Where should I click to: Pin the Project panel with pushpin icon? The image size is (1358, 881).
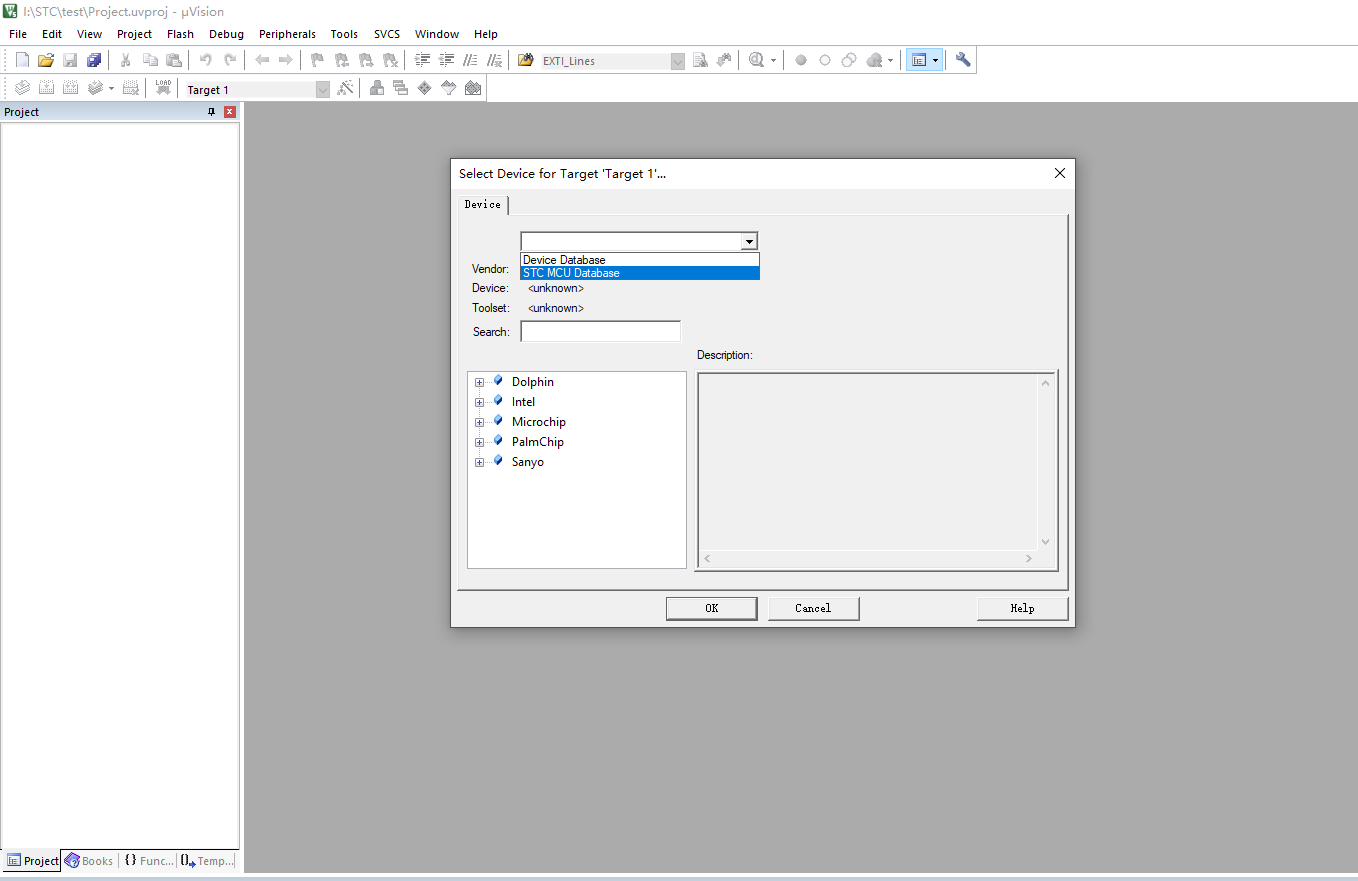coord(211,112)
